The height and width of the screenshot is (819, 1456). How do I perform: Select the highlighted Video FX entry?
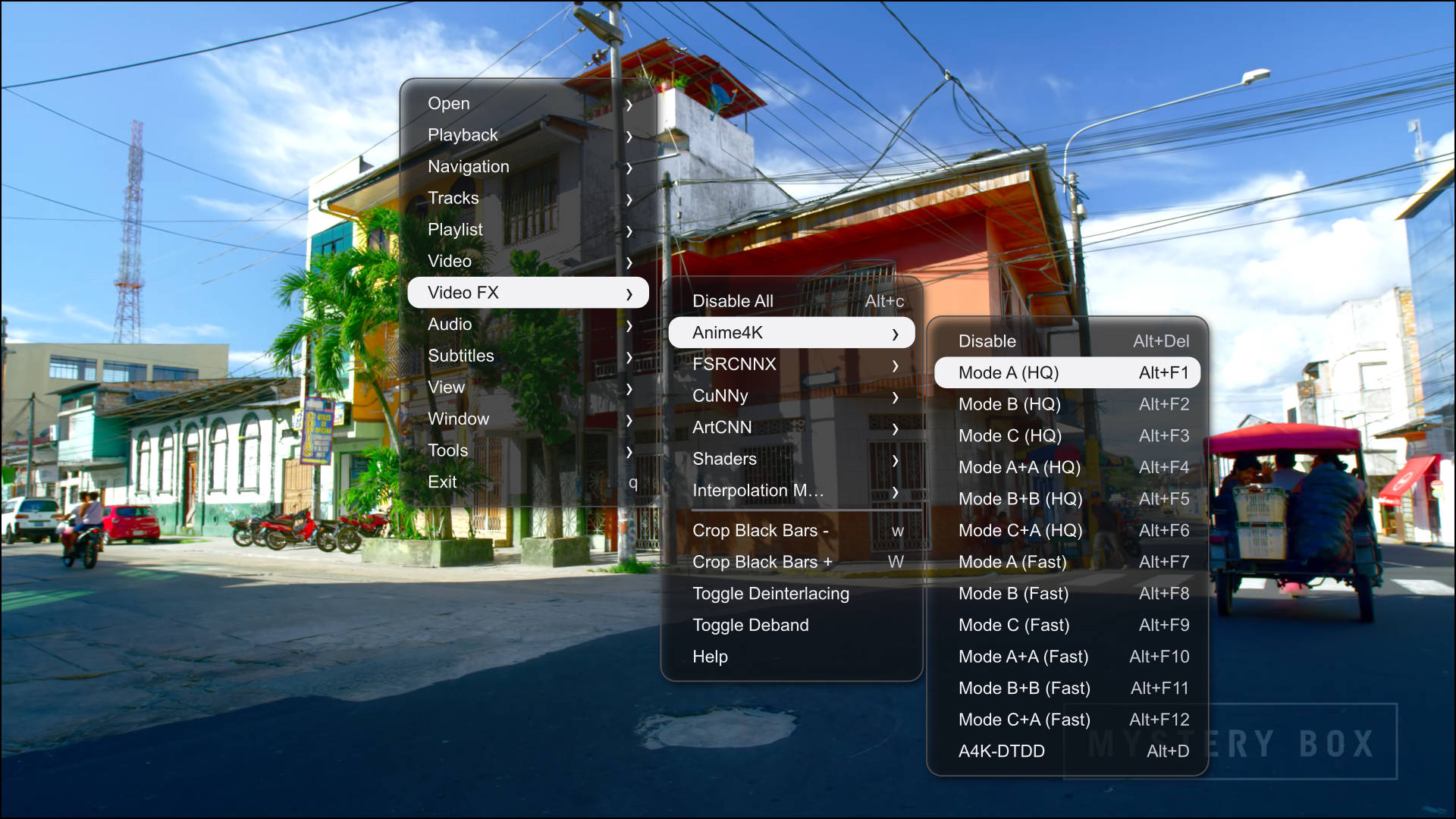(528, 293)
